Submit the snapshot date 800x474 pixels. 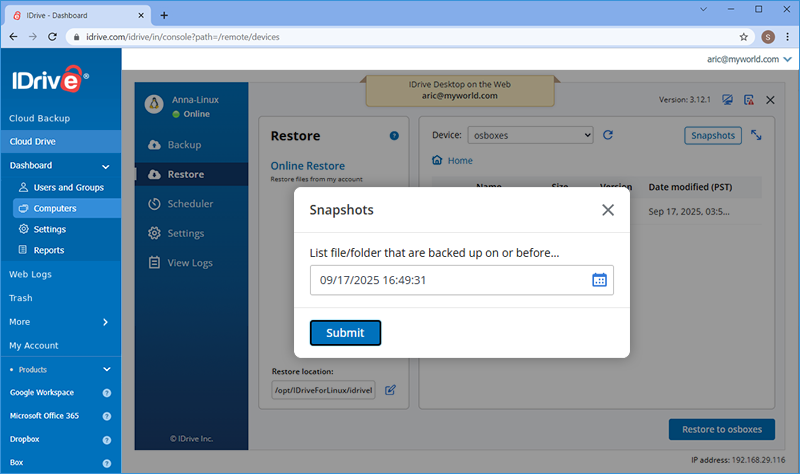(345, 333)
